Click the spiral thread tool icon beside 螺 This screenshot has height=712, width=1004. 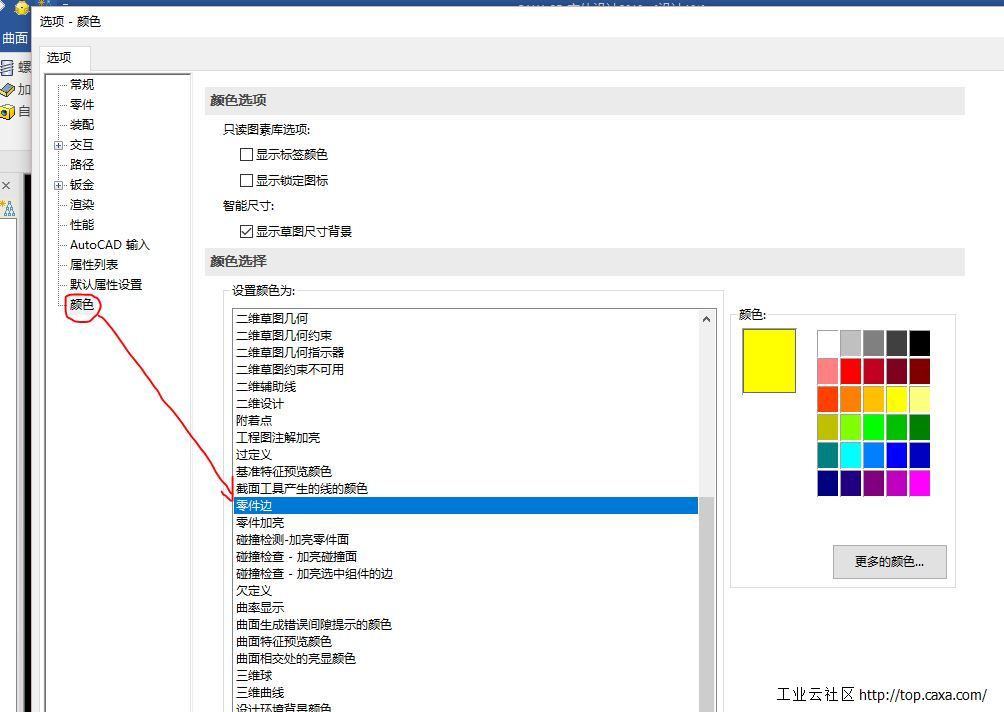click(x=8, y=68)
